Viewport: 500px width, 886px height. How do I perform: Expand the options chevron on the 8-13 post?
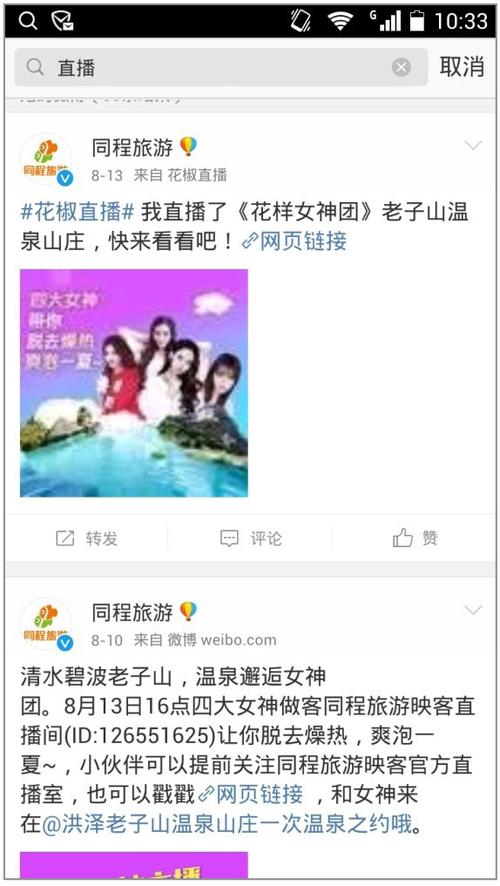(473, 145)
